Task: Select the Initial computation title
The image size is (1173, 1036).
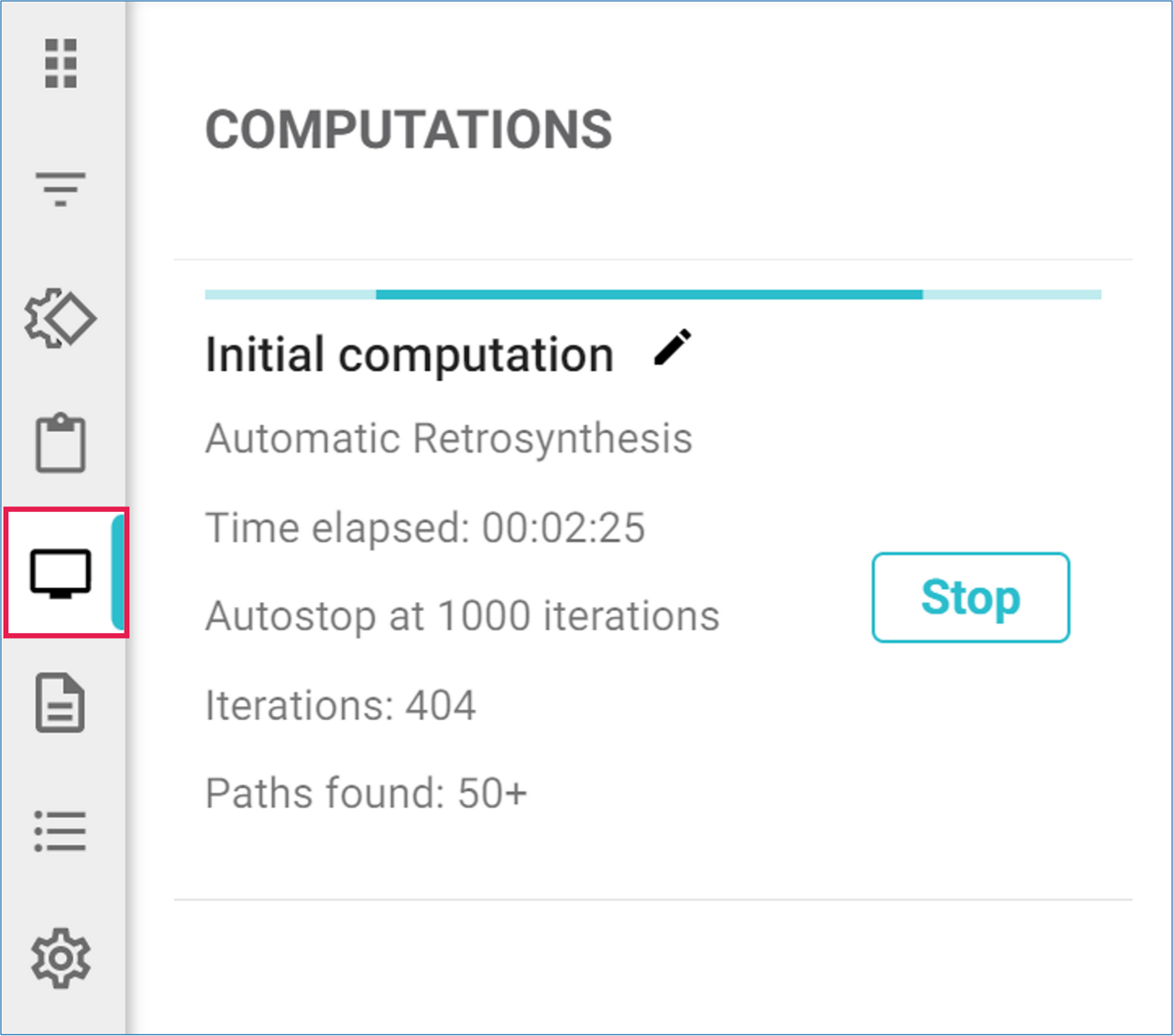Action: click(x=410, y=354)
